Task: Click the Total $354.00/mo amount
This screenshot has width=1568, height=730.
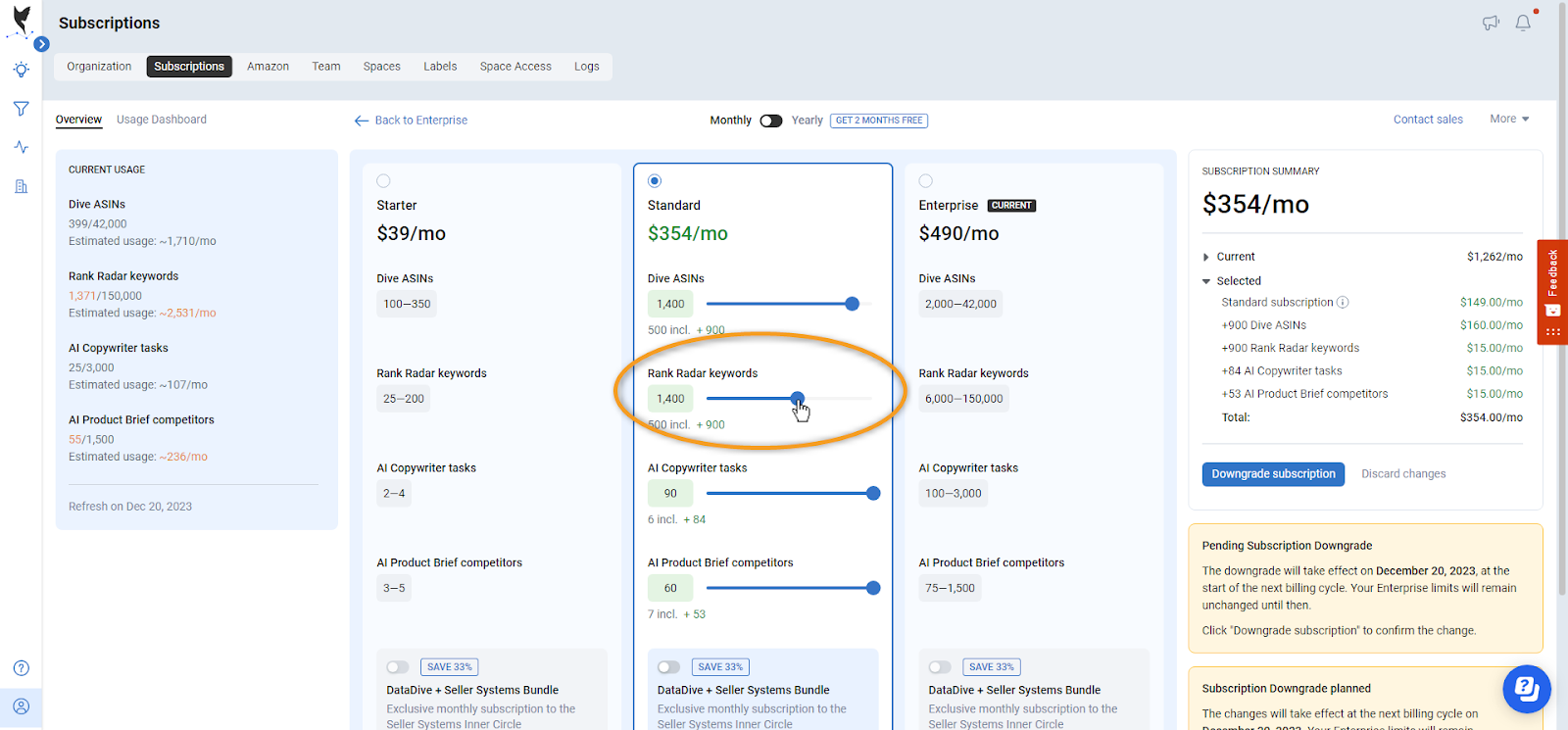Action: (x=1492, y=417)
